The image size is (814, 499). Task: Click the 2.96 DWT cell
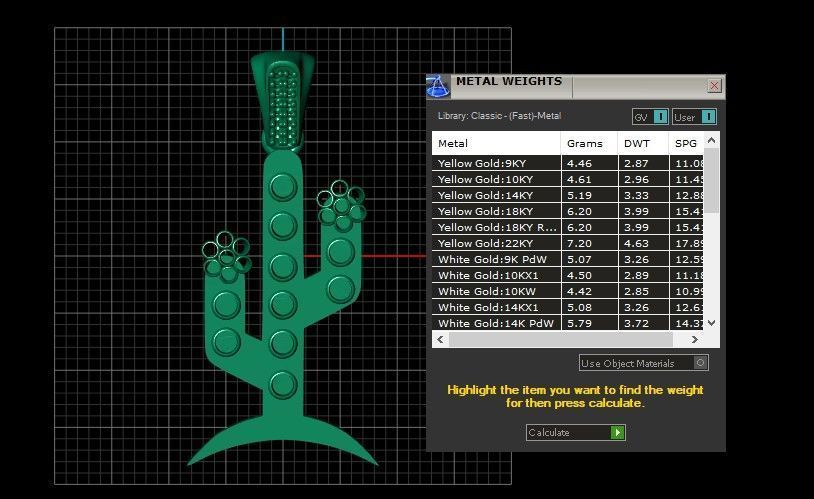644,179
